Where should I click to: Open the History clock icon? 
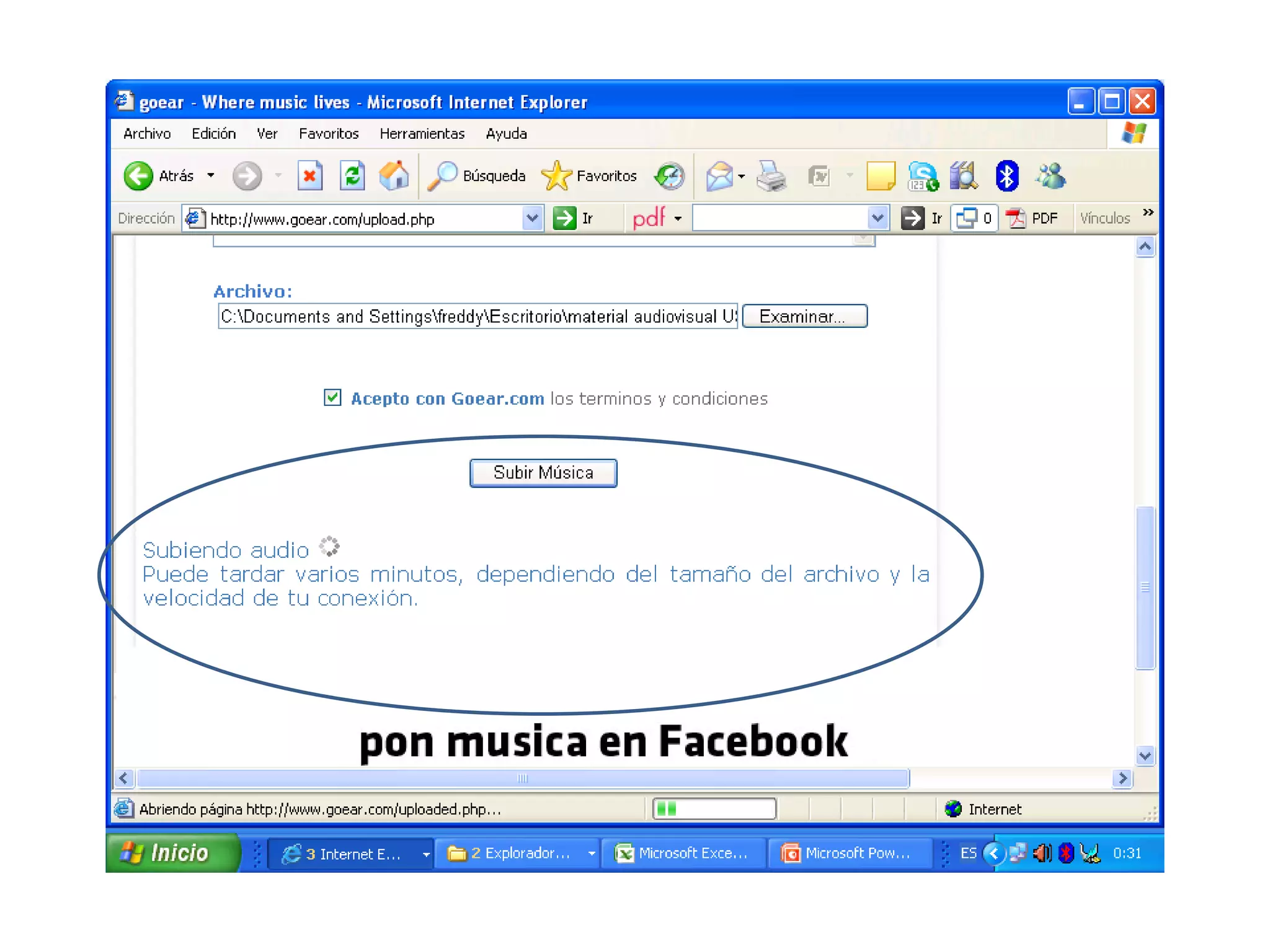click(x=670, y=177)
